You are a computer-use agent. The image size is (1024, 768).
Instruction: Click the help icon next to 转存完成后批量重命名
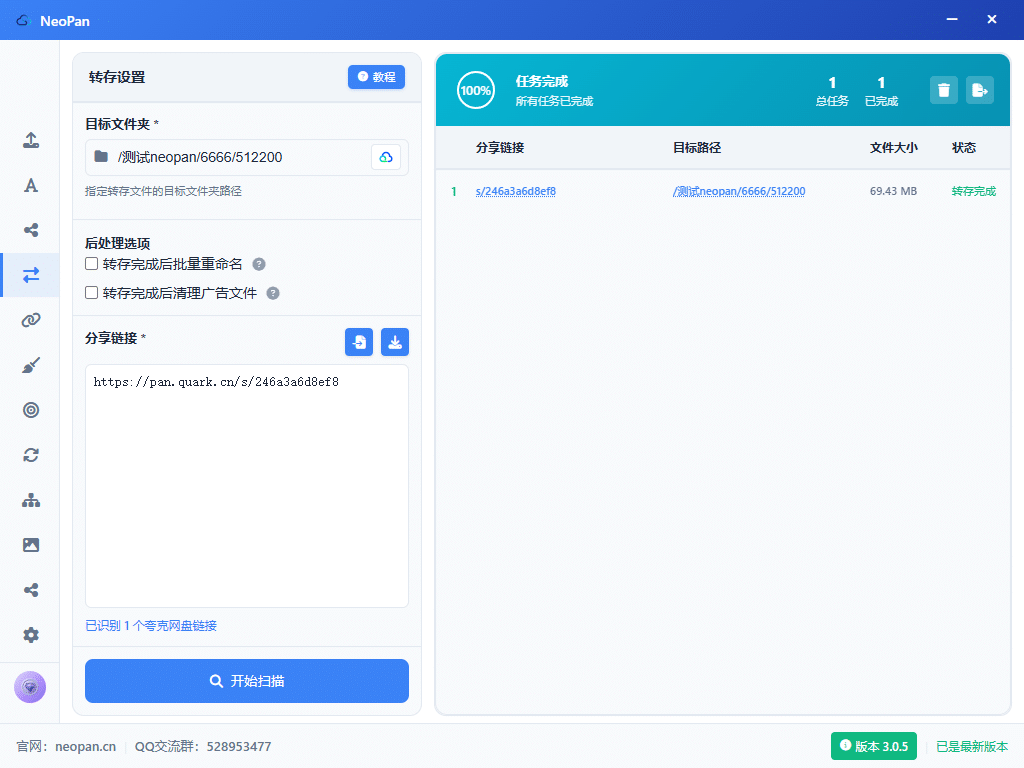pyautogui.click(x=259, y=264)
